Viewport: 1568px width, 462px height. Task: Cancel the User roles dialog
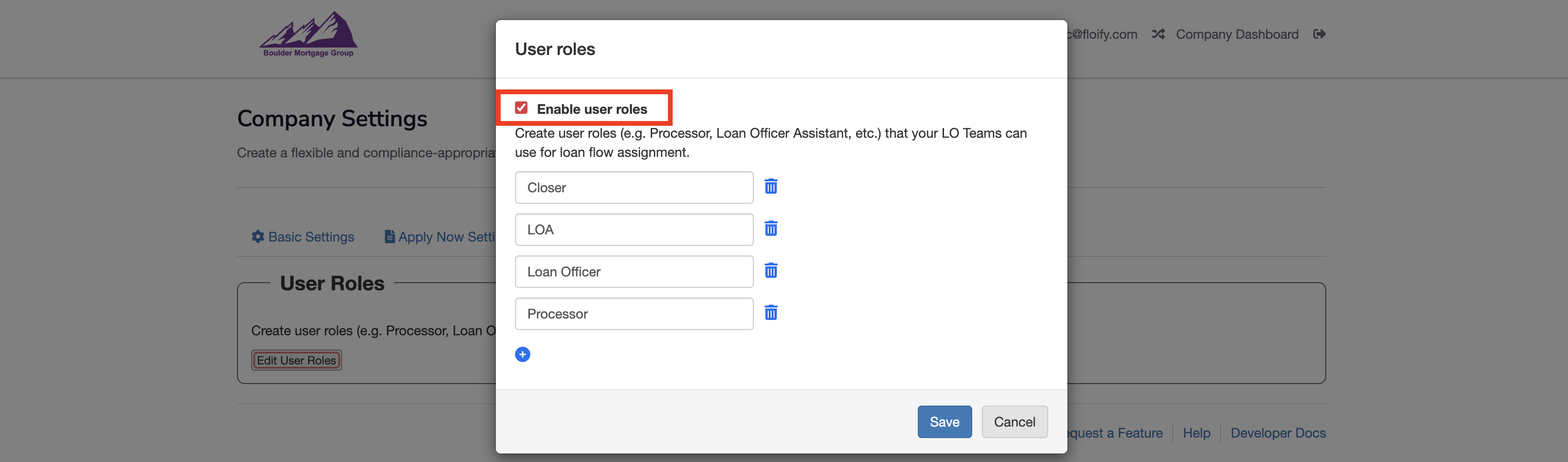[x=1014, y=422]
